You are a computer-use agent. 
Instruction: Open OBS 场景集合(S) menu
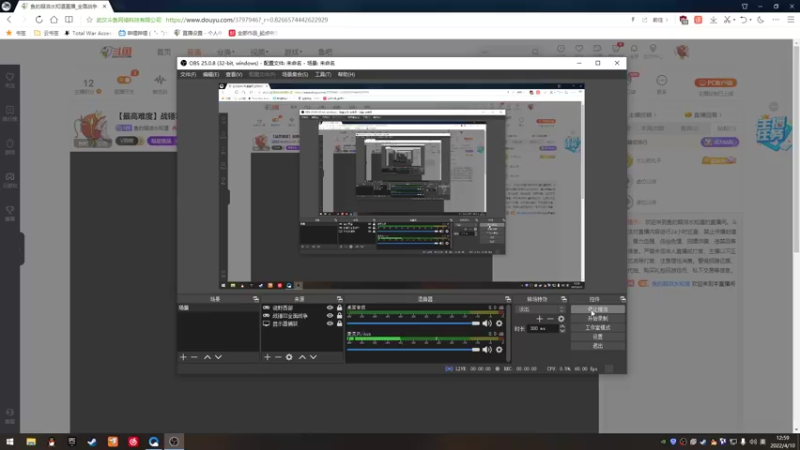pyautogui.click(x=295, y=74)
